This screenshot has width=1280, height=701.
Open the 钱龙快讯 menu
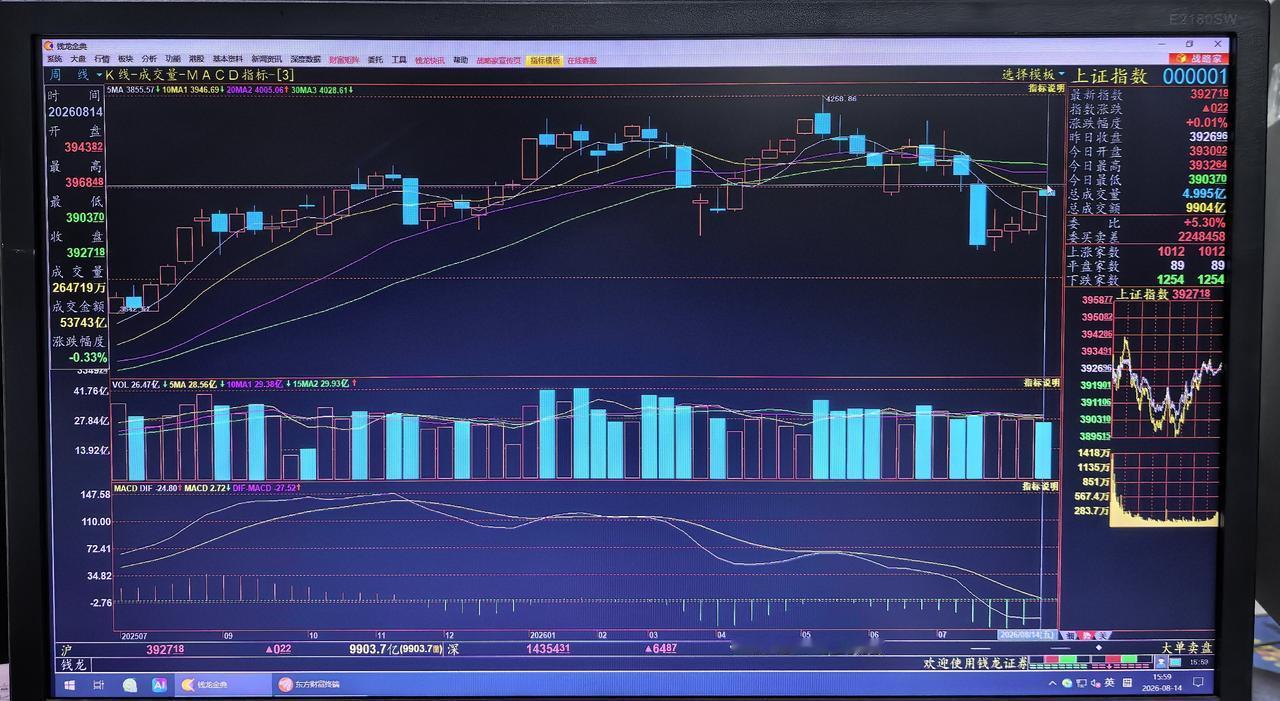430,60
